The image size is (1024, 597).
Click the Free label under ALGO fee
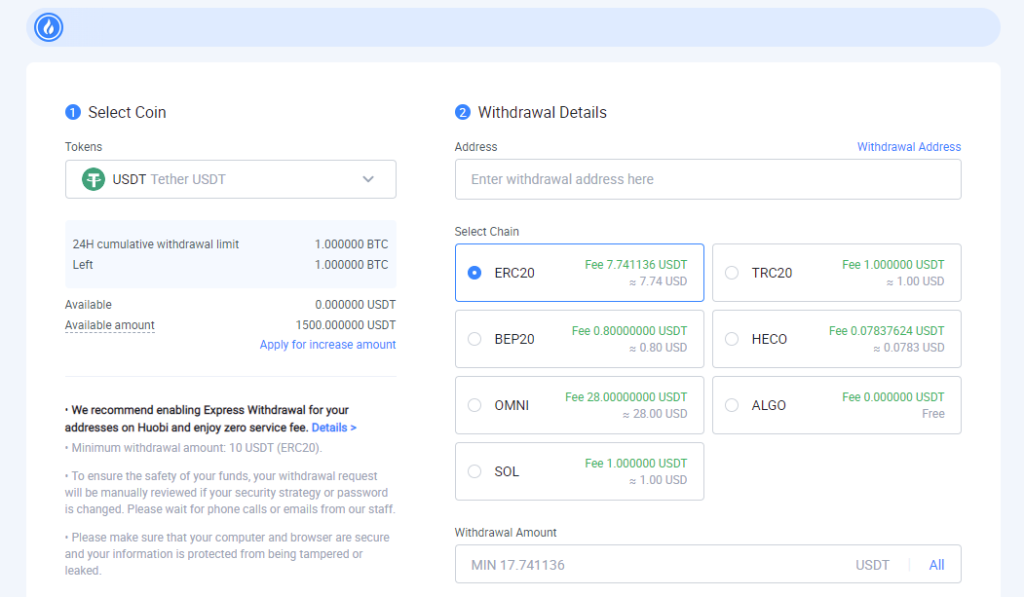[x=933, y=413]
